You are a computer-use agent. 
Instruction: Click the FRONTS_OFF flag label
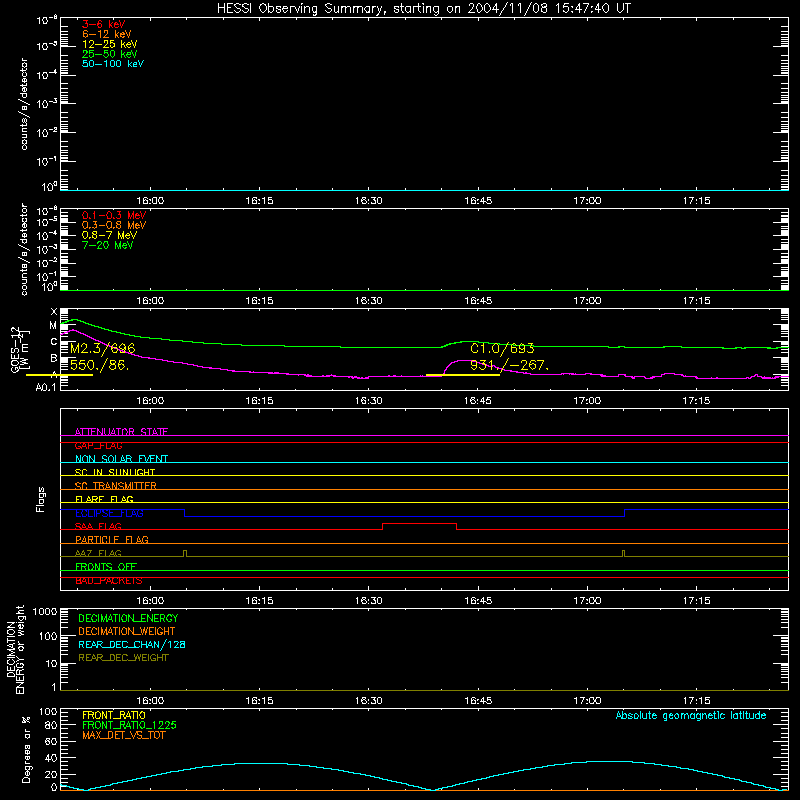[106, 566]
